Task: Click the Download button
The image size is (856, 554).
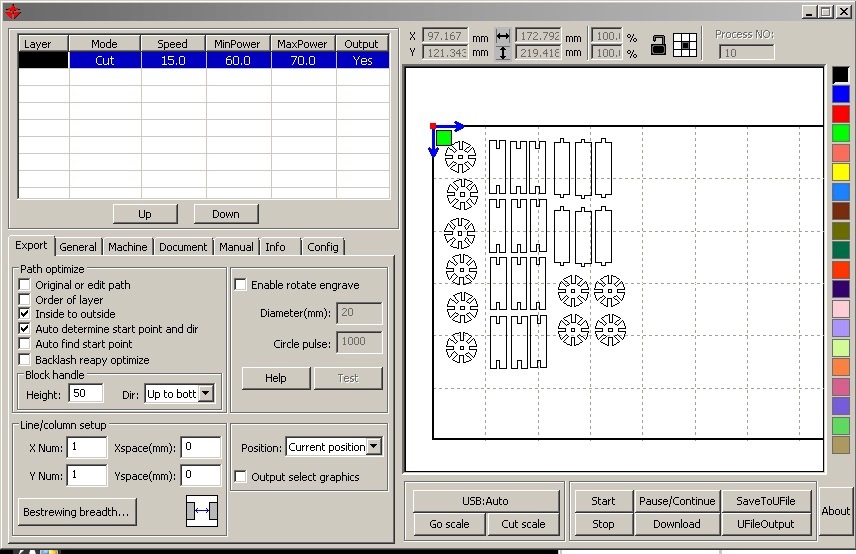Action: pos(677,524)
